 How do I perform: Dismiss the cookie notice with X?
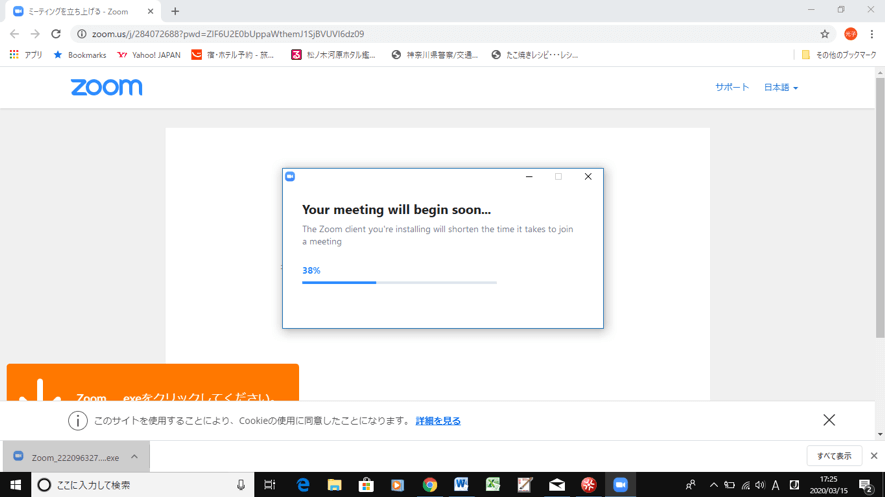[x=829, y=420]
